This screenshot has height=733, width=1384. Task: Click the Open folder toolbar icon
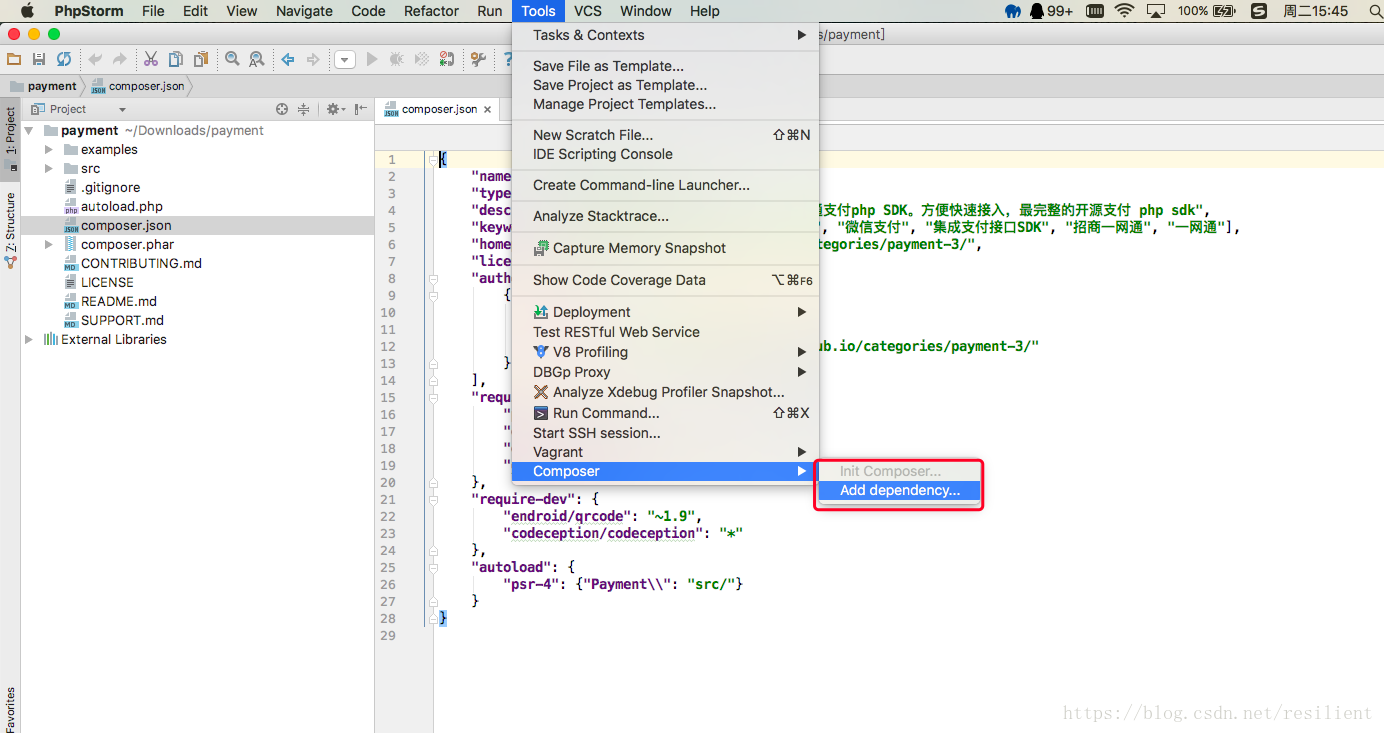14,60
